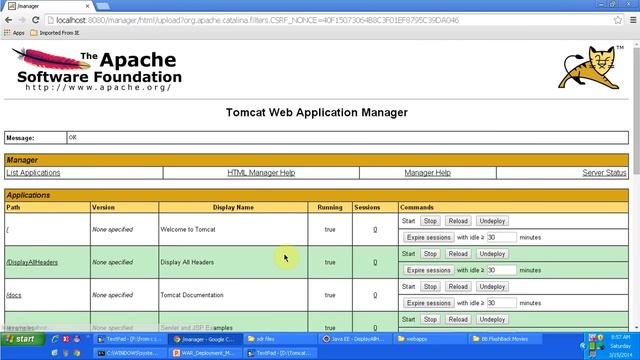The image size is (640, 360).
Task: Open the Manager Help link
Action: coord(427,173)
